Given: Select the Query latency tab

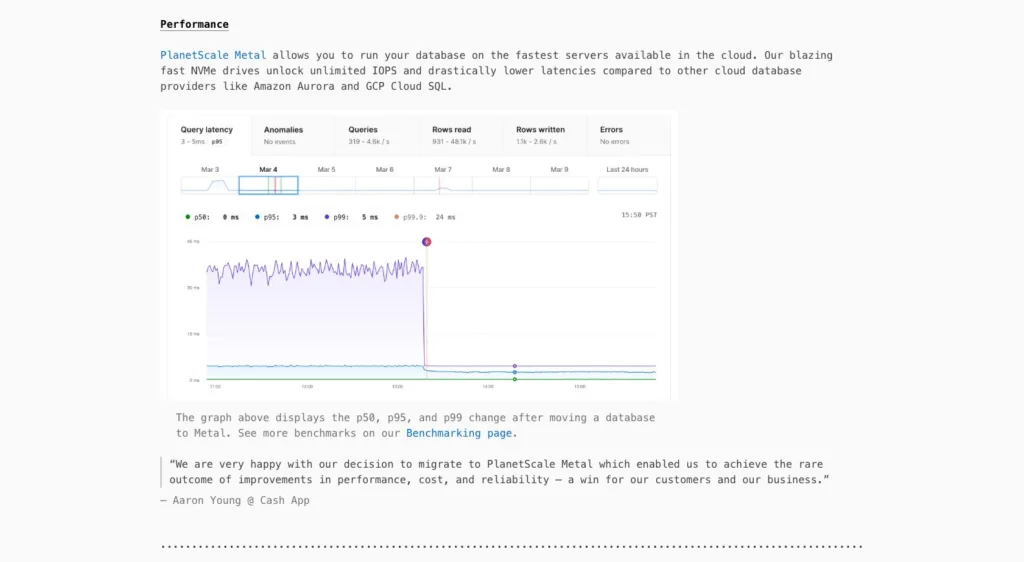Looking at the screenshot, I should [208, 135].
